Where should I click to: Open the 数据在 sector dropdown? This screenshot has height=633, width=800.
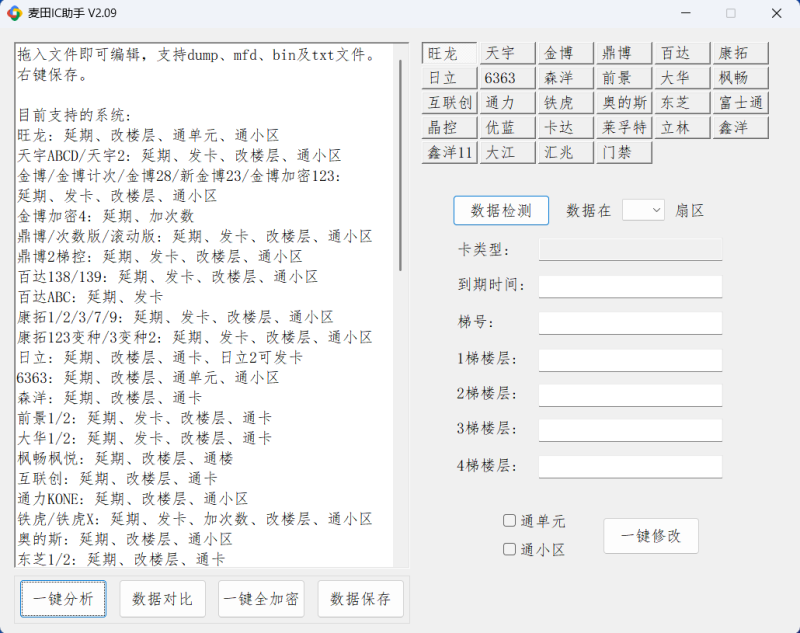click(643, 211)
